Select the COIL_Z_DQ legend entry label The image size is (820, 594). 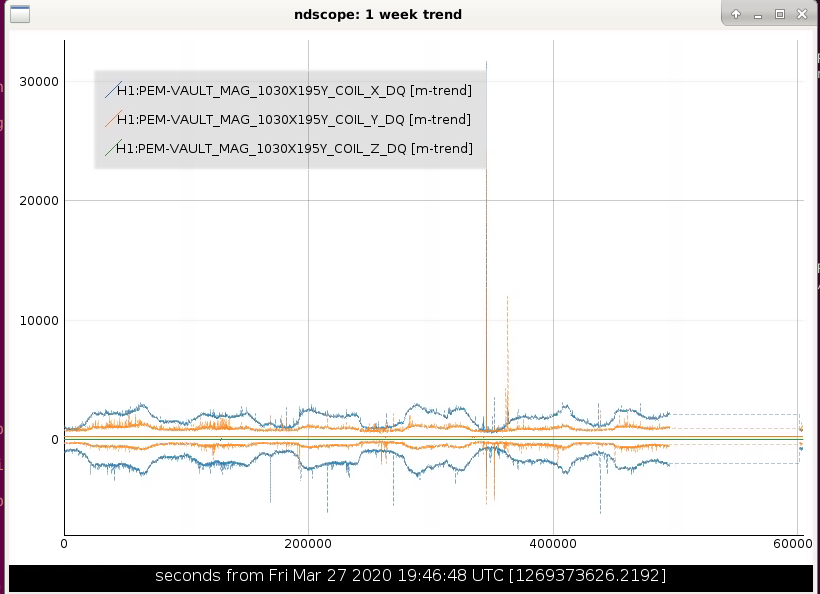click(x=294, y=148)
